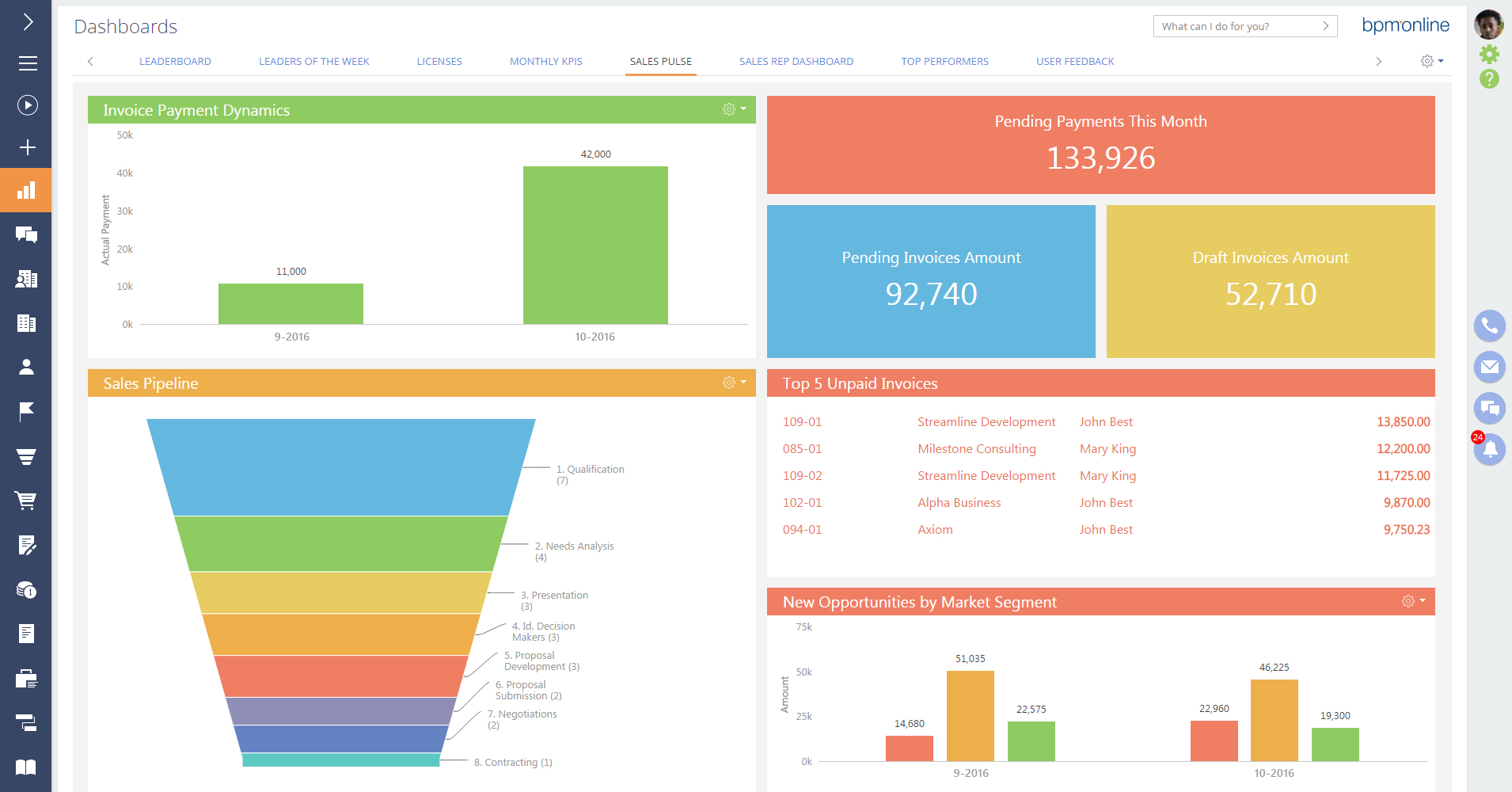Open the Knowledge base book icon
This screenshot has width=1512, height=792.
coord(27,767)
